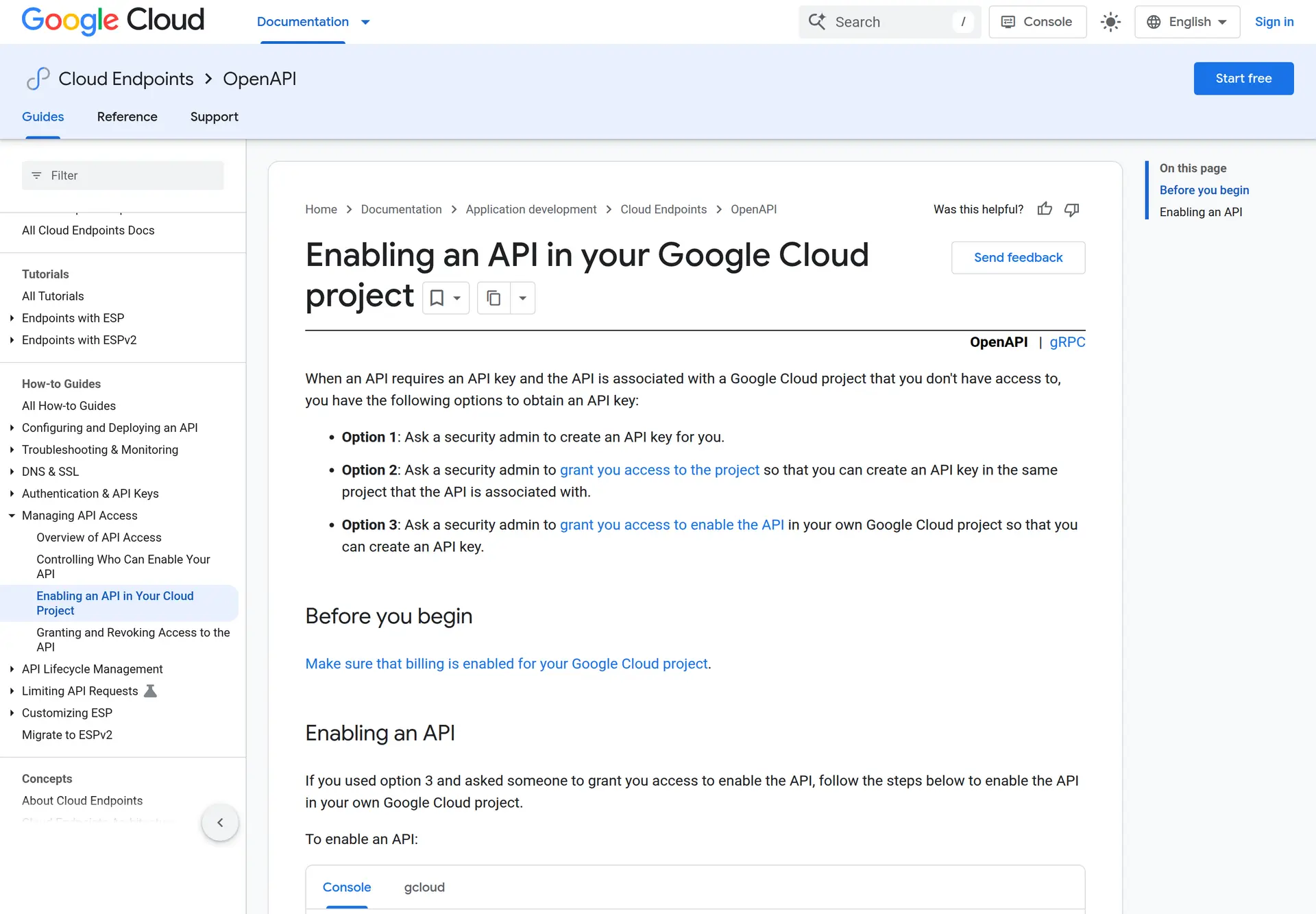Expand Configuring and Deploying an API

pyautogui.click(x=12, y=428)
